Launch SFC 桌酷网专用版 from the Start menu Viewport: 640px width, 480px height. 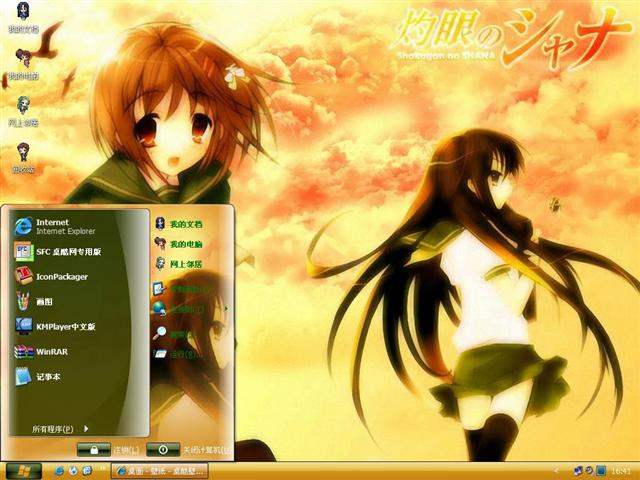pyautogui.click(x=58, y=251)
